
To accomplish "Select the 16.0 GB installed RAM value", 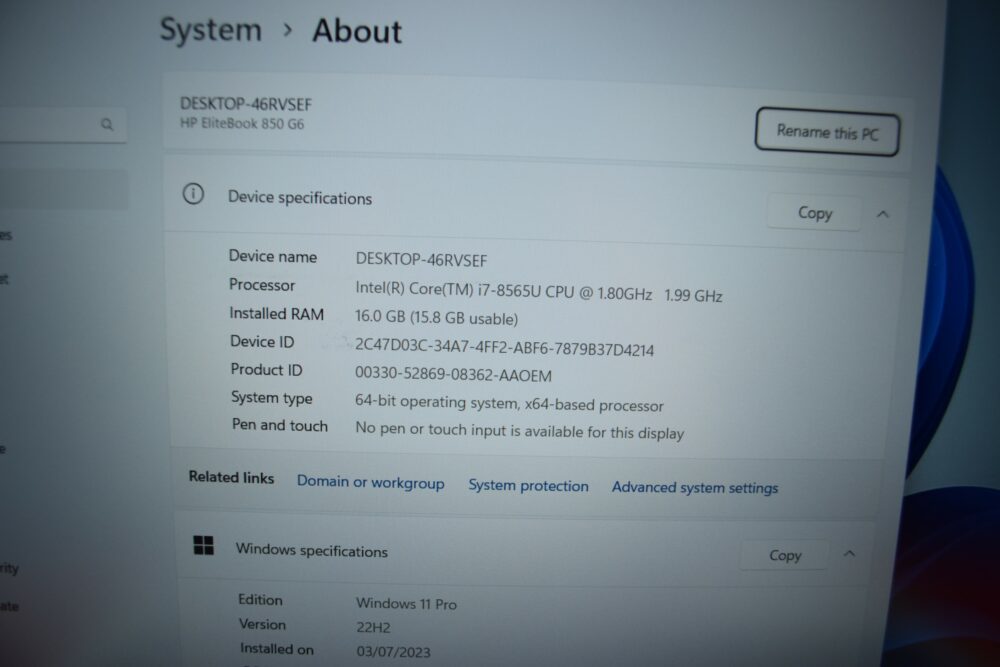I will (x=436, y=318).
